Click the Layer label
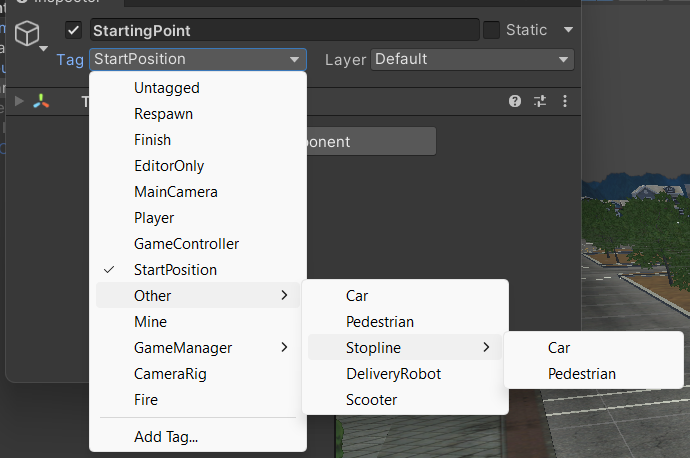Image resolution: width=690 pixels, height=458 pixels. click(x=345, y=60)
